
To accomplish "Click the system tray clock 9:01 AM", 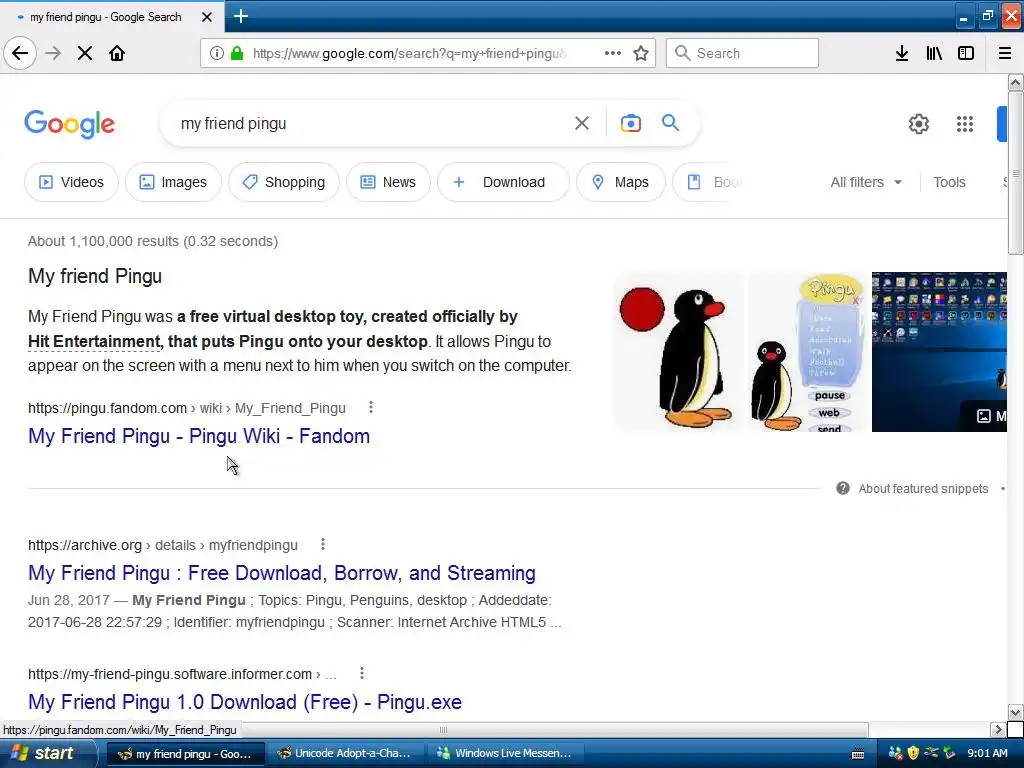I will [987, 753].
